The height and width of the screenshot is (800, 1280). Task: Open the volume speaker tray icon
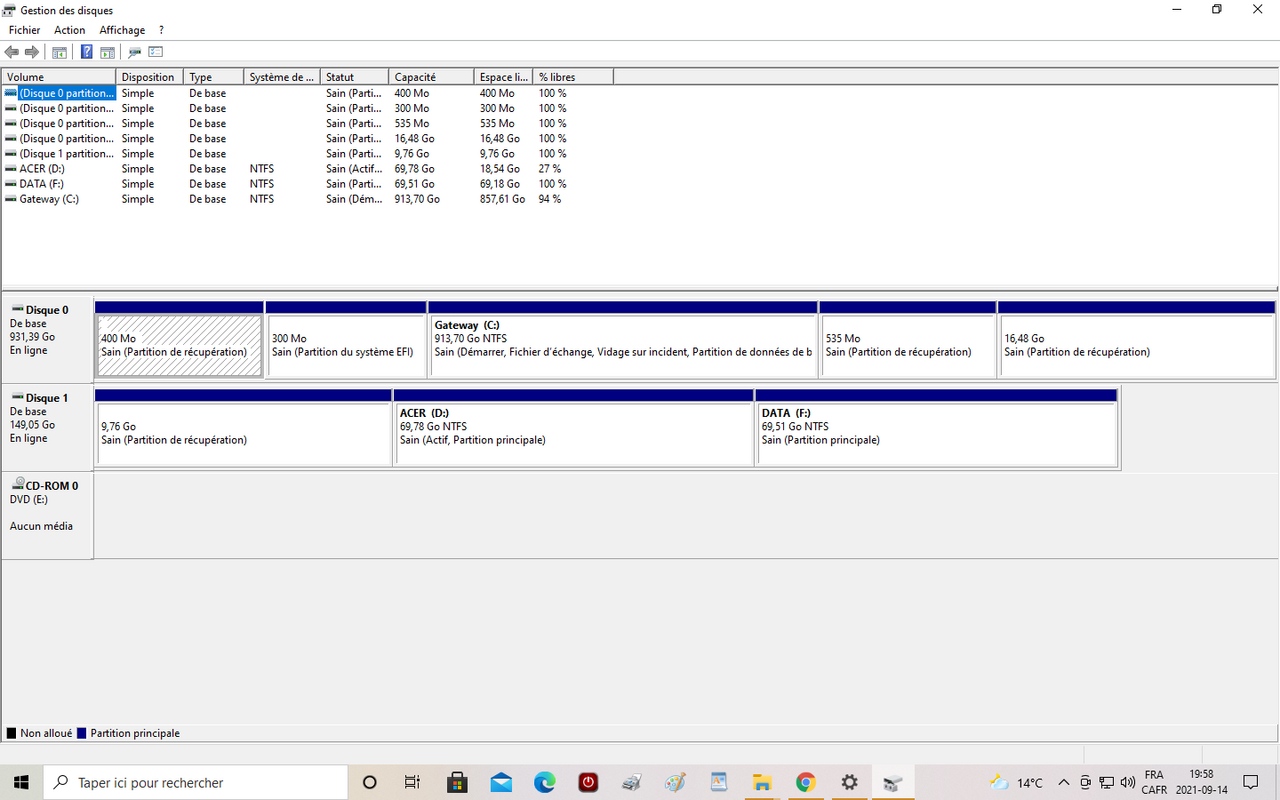(x=1128, y=782)
